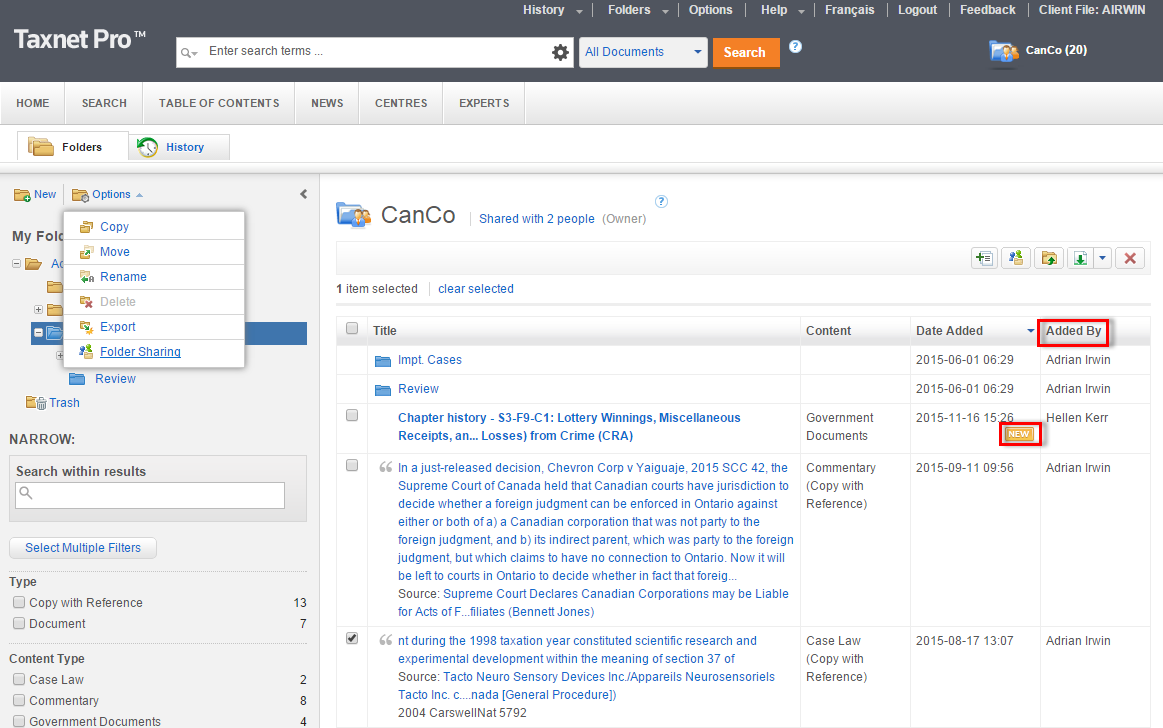Switch to the History tab beside Folders
Screen dimensions: 1163x728
click(179, 147)
